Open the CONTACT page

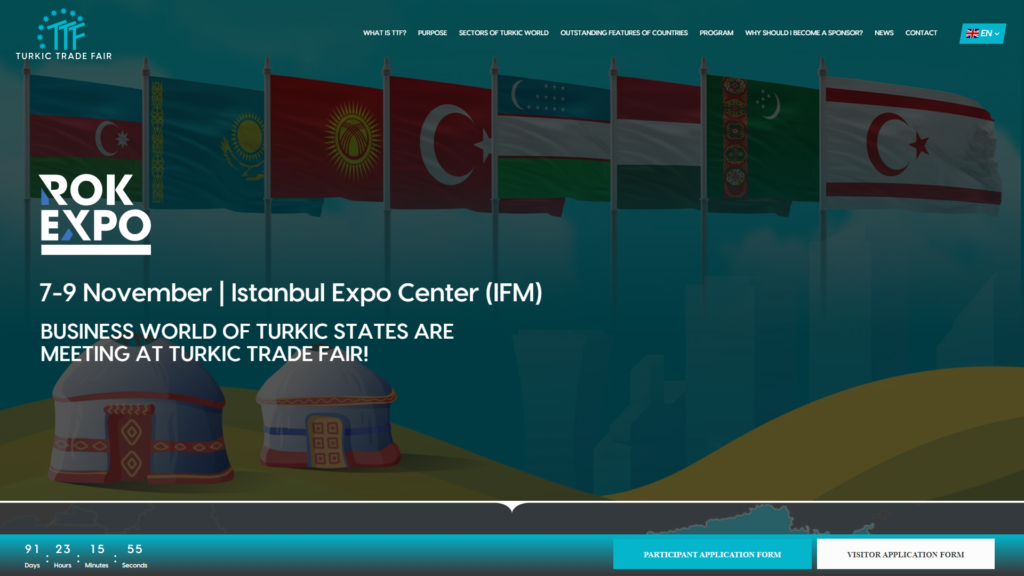coord(921,33)
